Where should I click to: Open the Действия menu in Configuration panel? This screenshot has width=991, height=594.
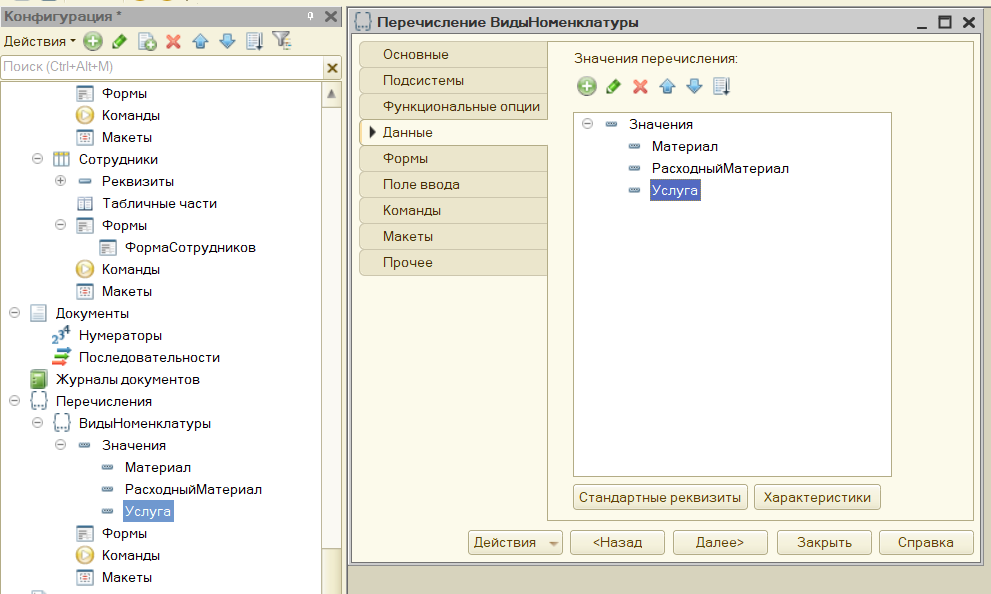pos(39,42)
